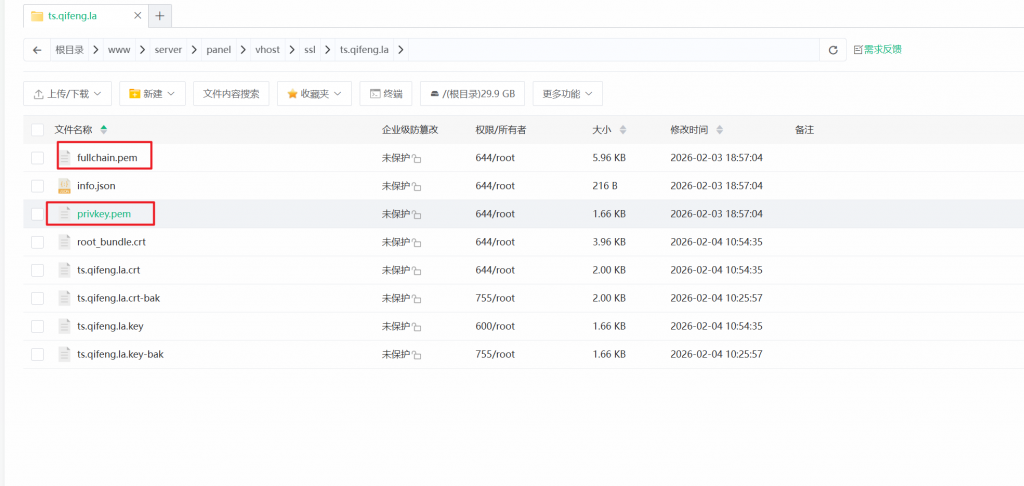
Task: Open the 需求反馈 link
Action: (877, 50)
